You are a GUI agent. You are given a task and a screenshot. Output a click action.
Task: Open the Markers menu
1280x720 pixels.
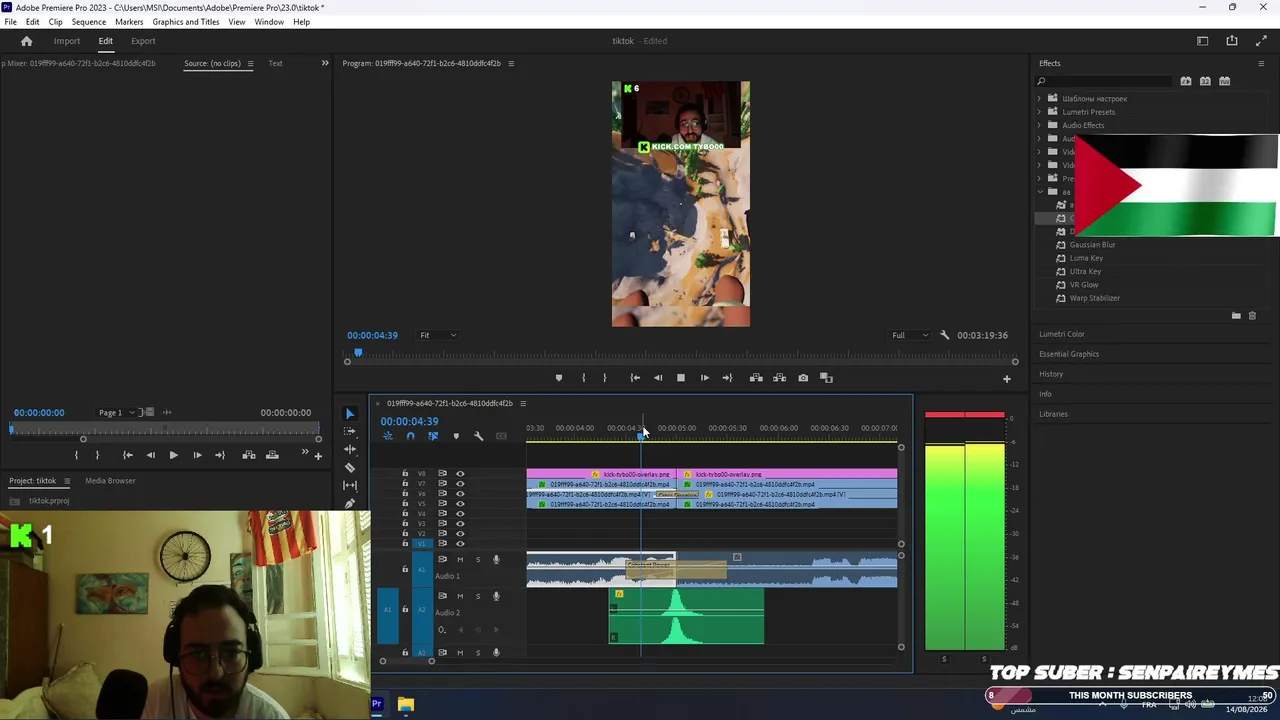pyautogui.click(x=129, y=22)
